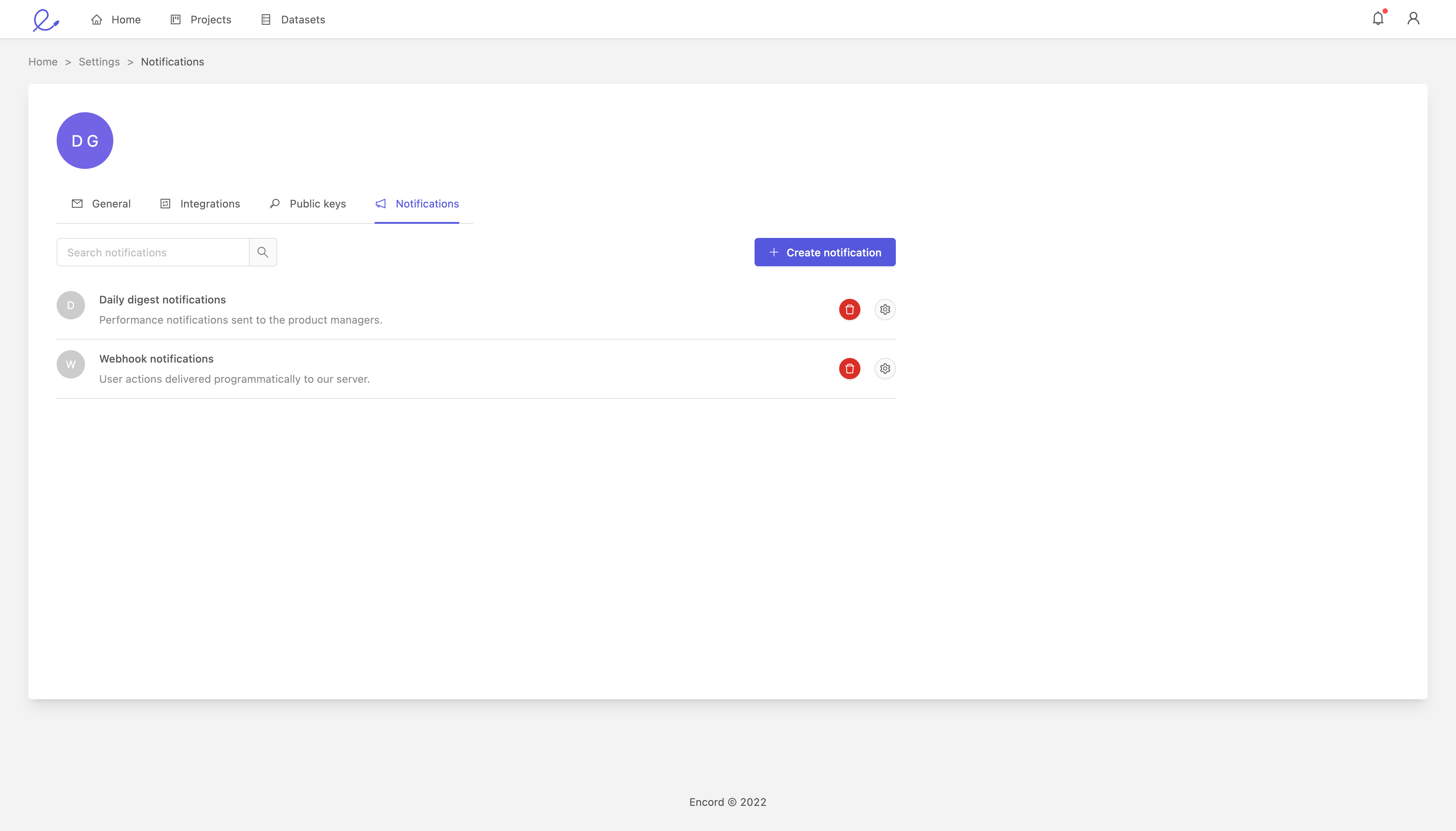Open the user profile icon

(1413, 18)
